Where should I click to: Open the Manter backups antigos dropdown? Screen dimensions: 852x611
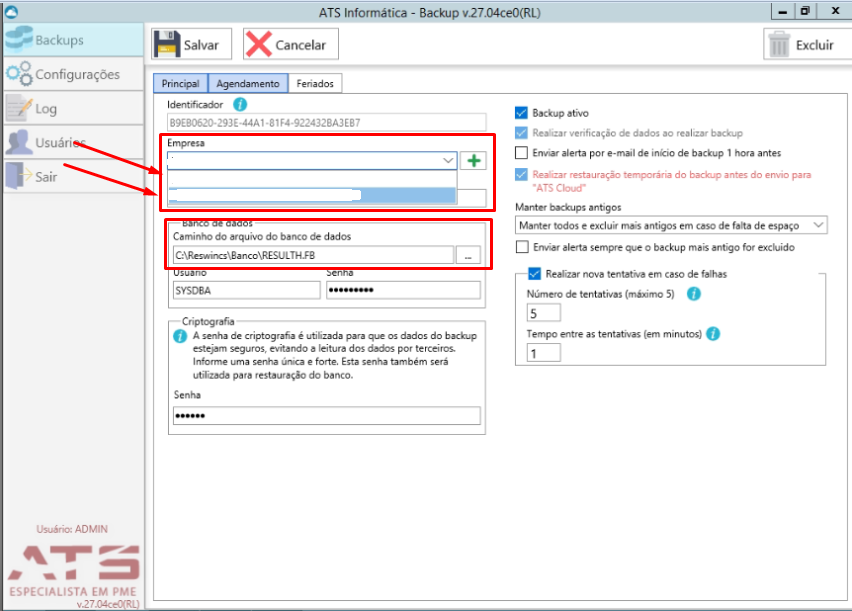point(671,225)
